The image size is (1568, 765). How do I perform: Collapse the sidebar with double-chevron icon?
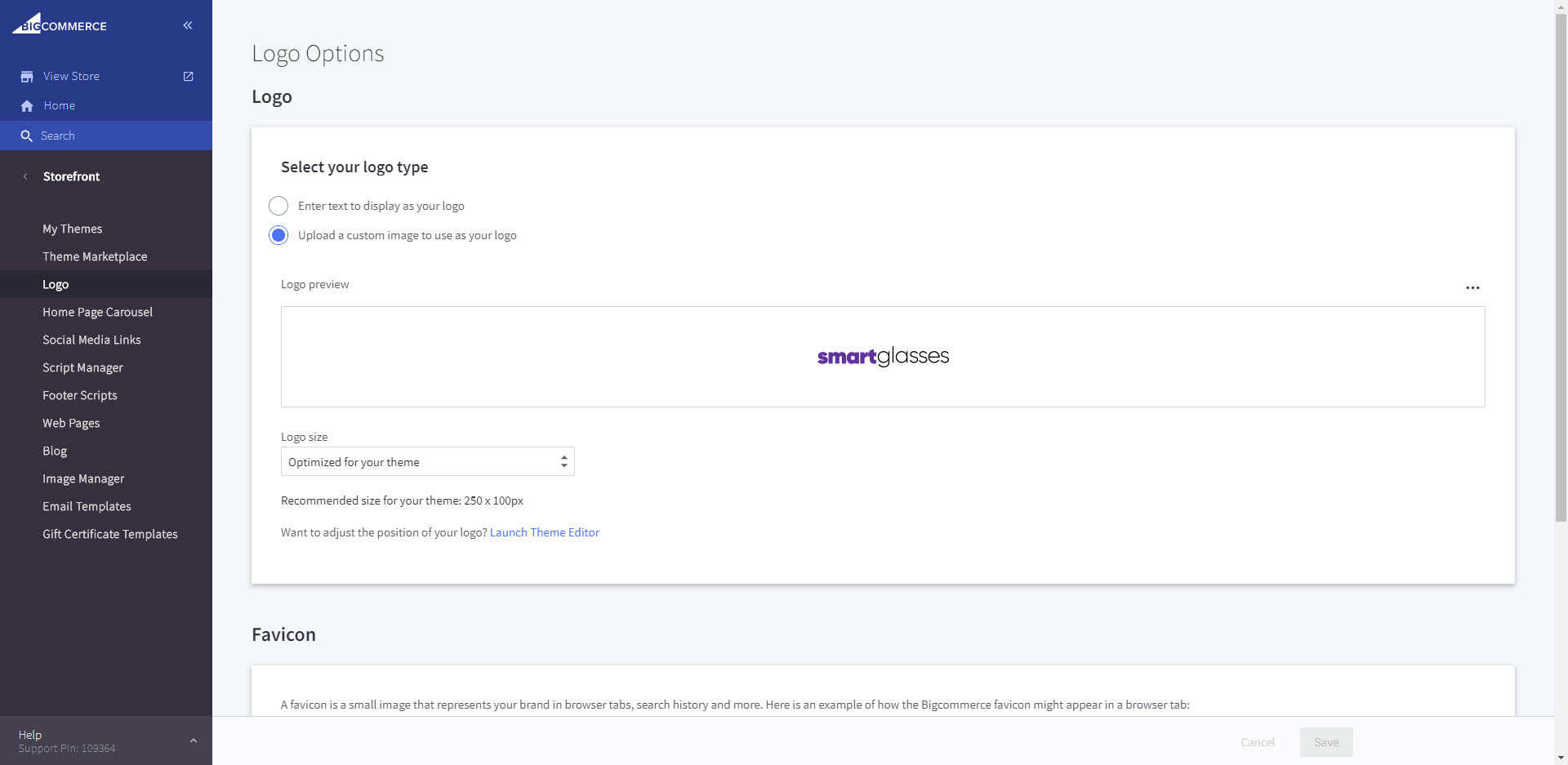pos(188,25)
